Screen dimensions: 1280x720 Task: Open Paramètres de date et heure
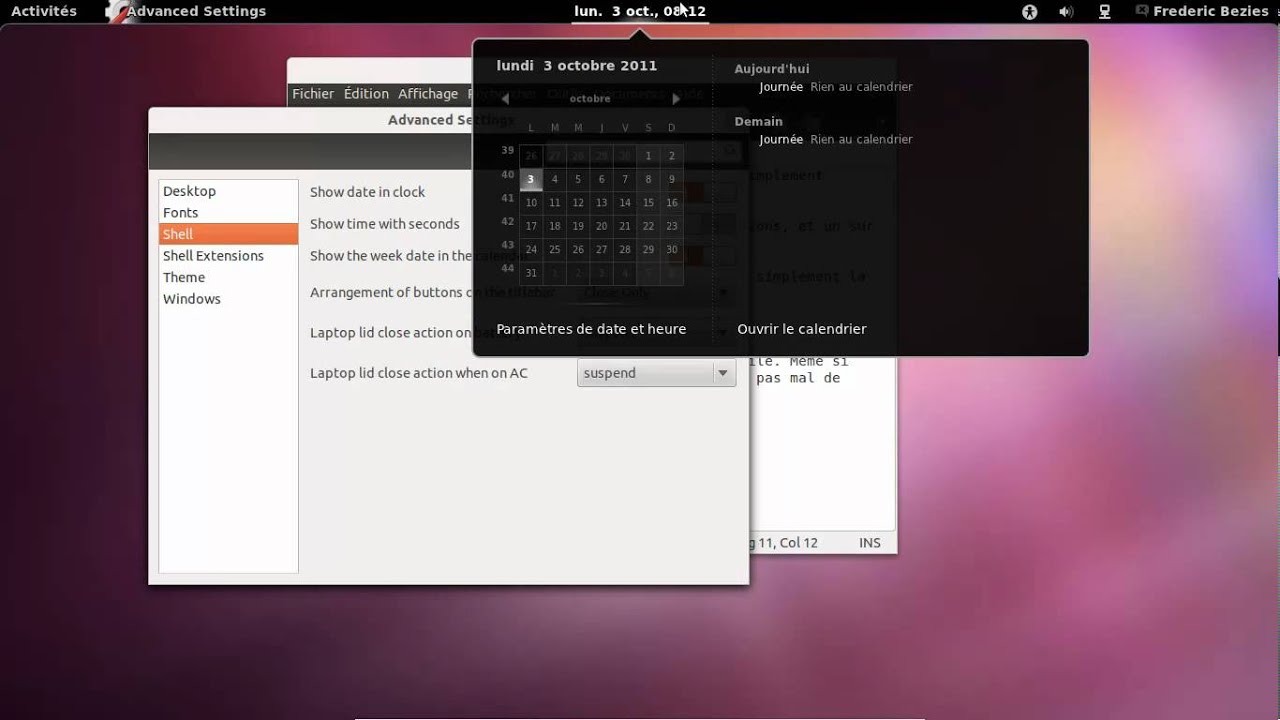point(591,329)
